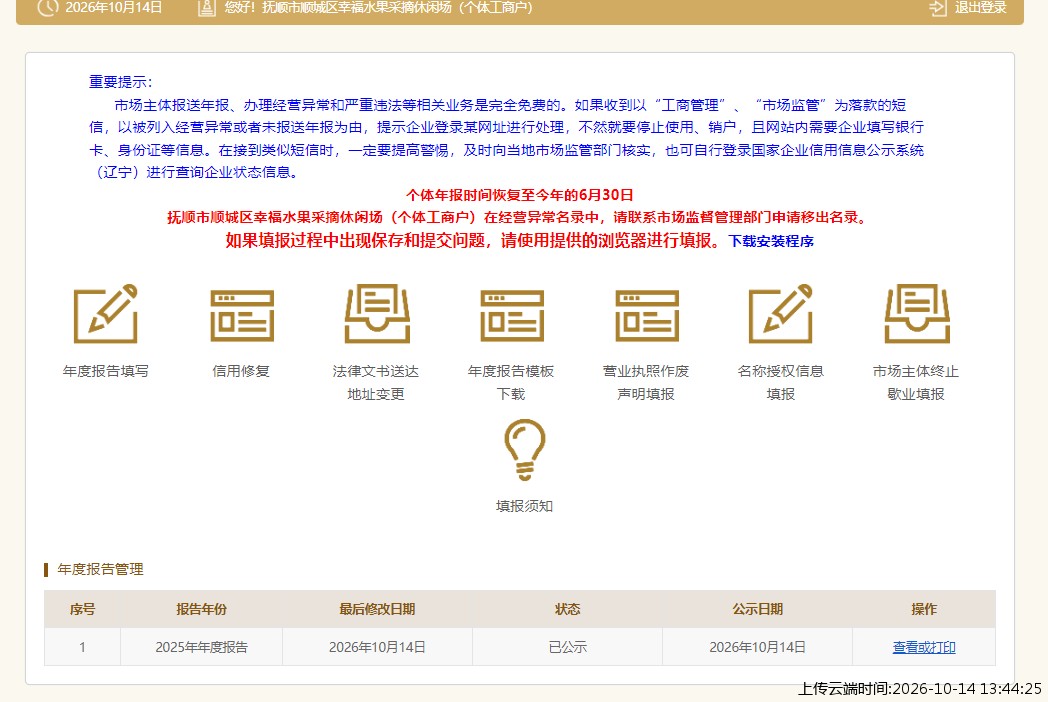
Task: Open the 下载安装程序 download link
Action: point(771,241)
